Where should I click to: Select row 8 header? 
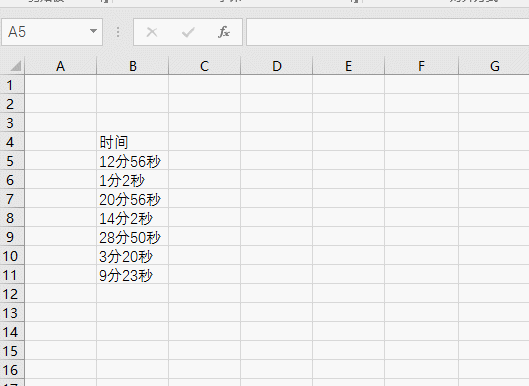(x=12, y=217)
